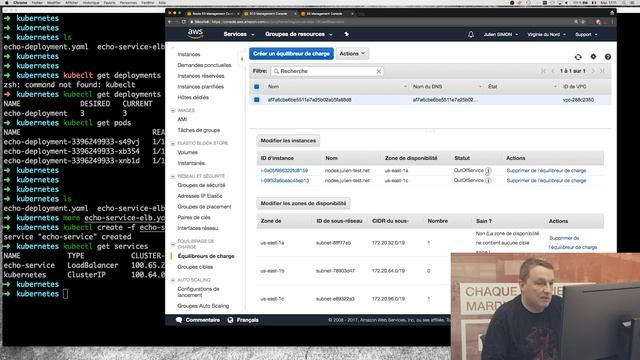
Task: Open Instances in the sidebar
Action: [189, 54]
